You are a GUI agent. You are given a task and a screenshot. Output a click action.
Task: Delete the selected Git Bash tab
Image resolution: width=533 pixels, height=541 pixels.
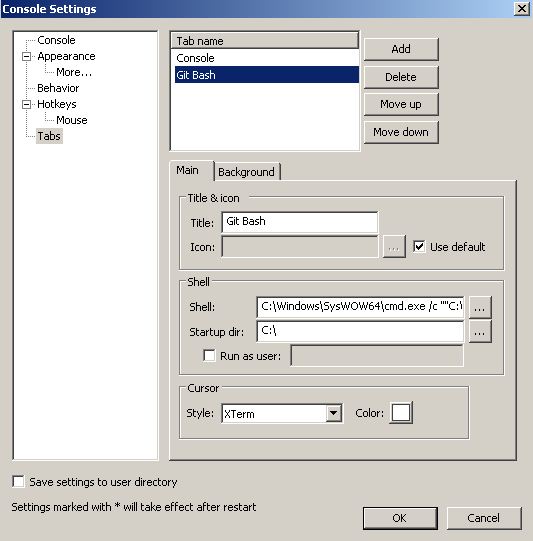click(401, 77)
